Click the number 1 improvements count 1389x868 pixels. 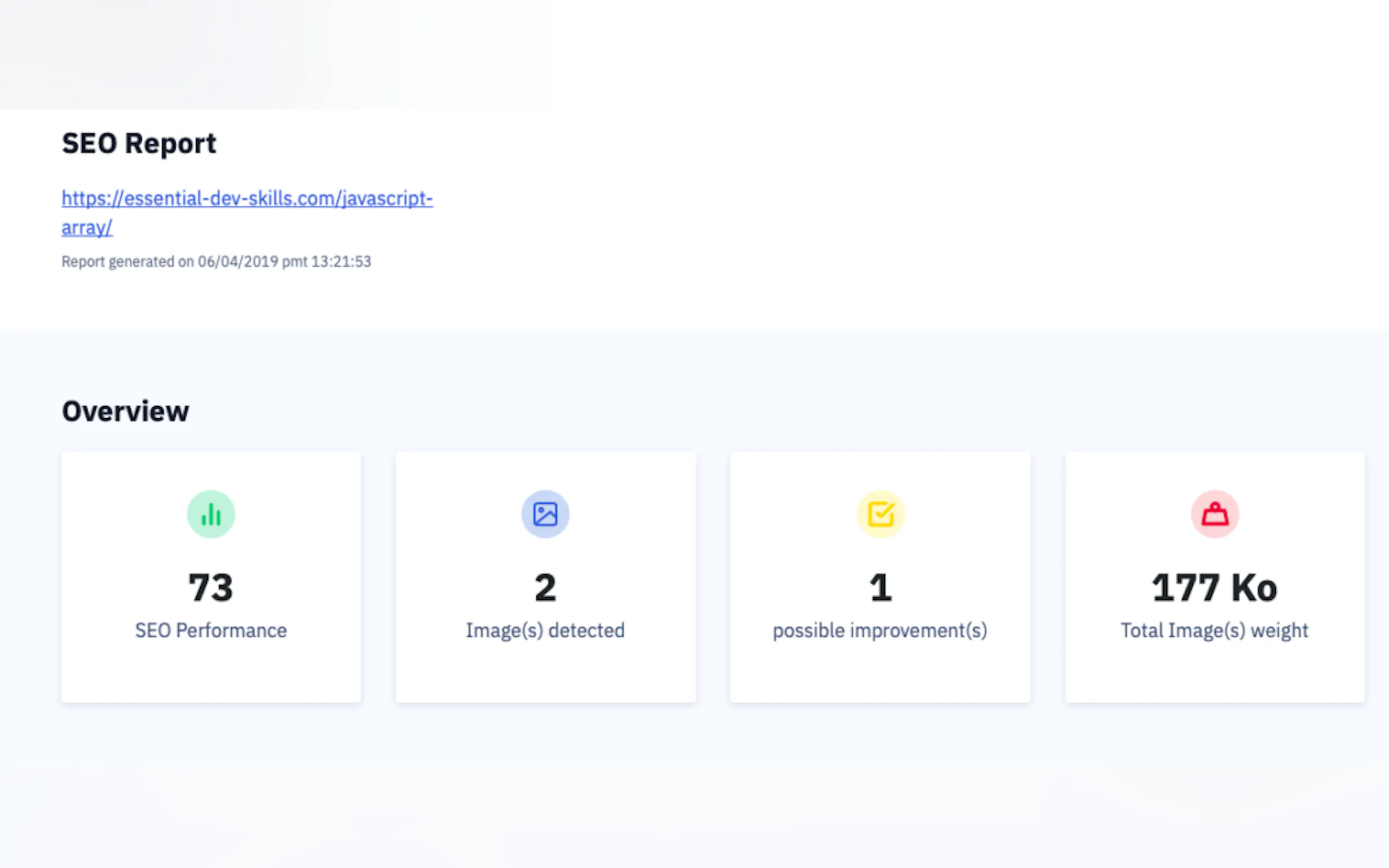(880, 588)
